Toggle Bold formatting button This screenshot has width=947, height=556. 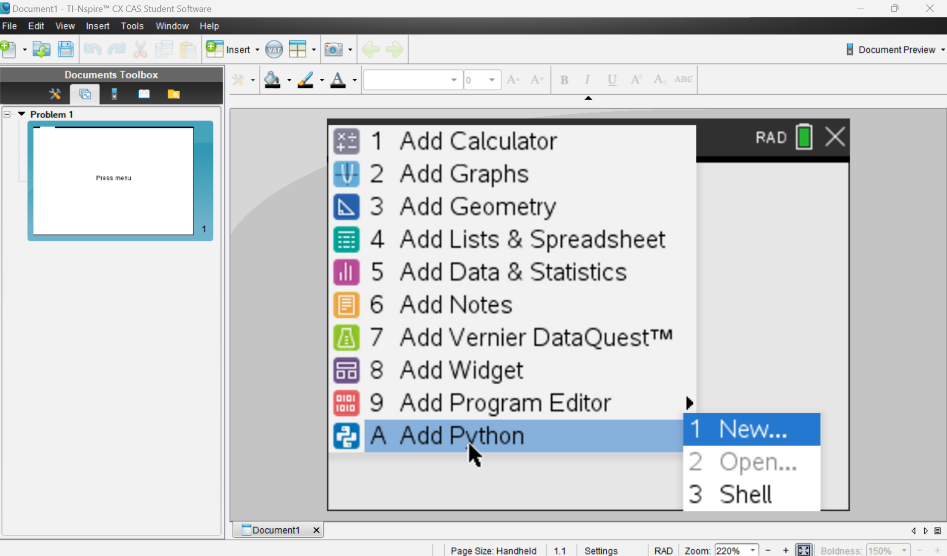564,80
